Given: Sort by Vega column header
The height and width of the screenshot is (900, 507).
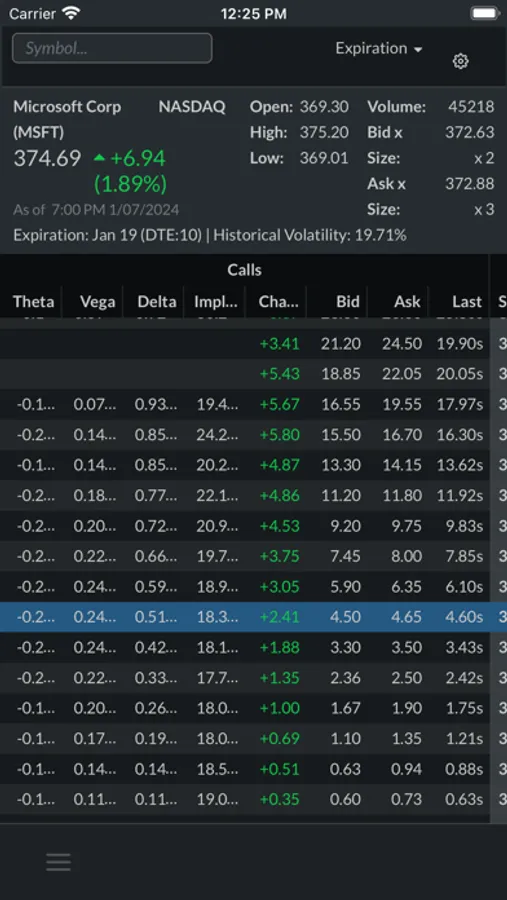Looking at the screenshot, I should click(x=98, y=301).
